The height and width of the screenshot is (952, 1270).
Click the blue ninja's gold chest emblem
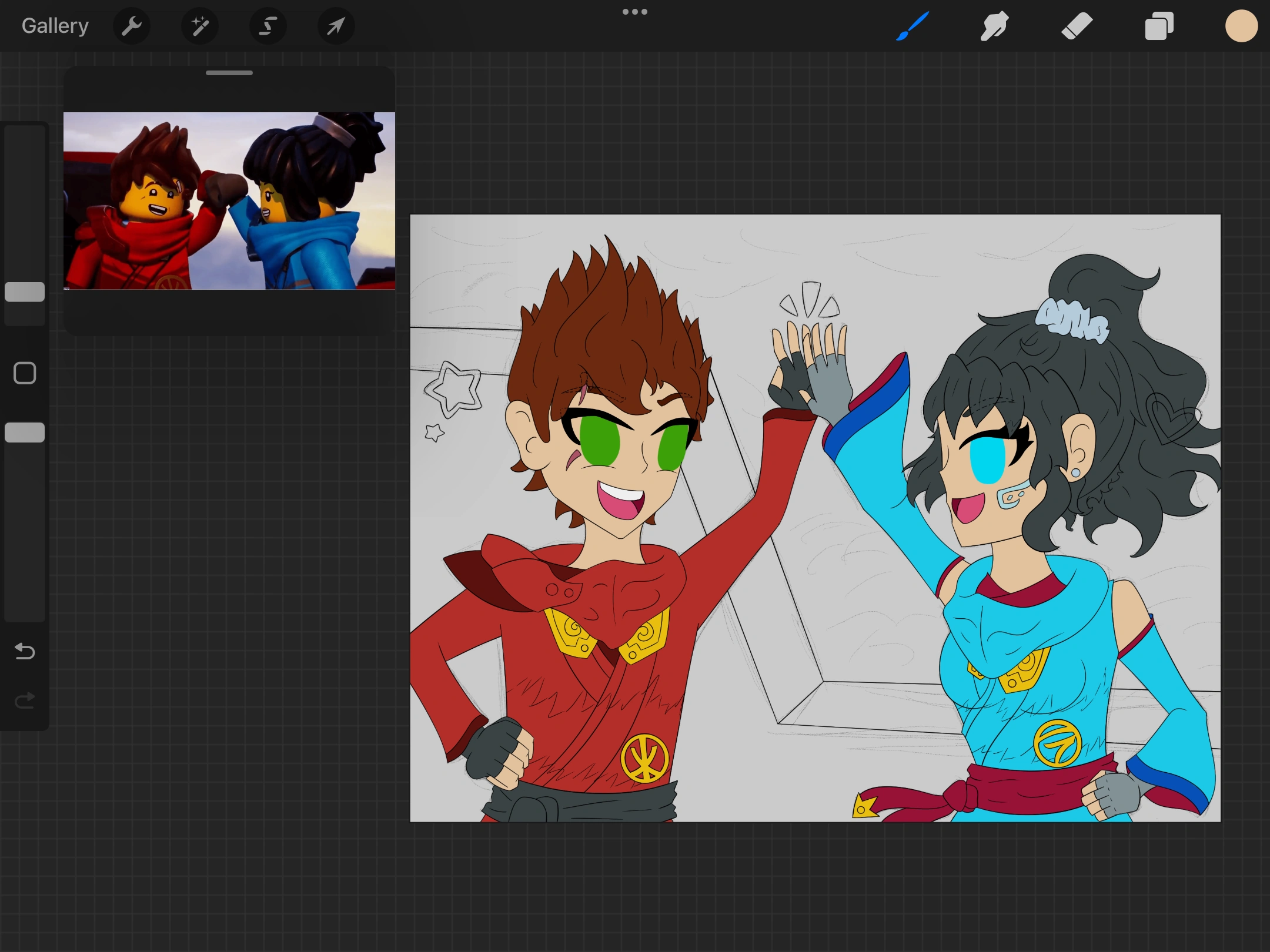1057,743
